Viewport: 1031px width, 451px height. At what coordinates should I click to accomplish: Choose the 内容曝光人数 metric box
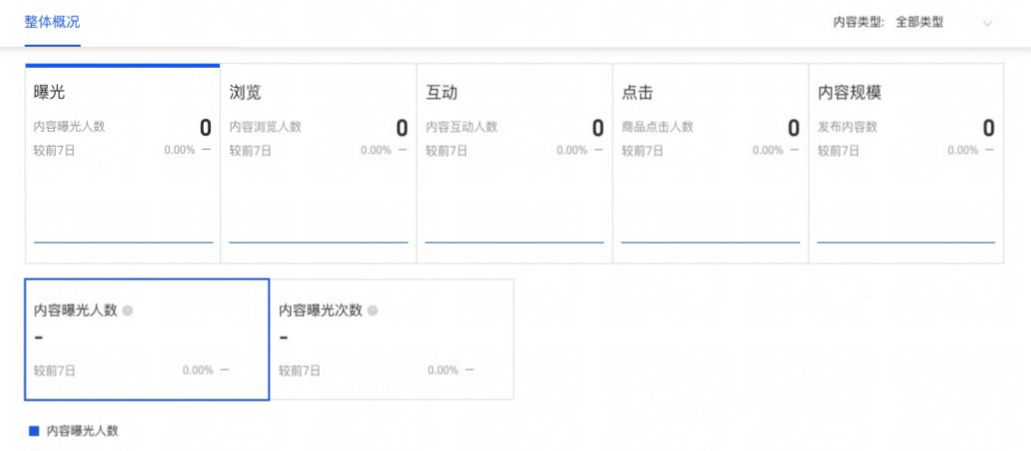(147, 339)
